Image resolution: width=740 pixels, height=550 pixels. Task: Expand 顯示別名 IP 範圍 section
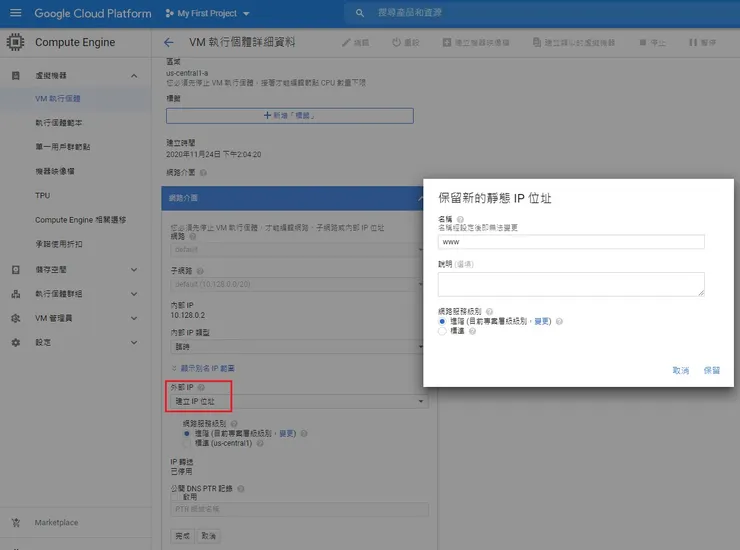[x=203, y=368]
